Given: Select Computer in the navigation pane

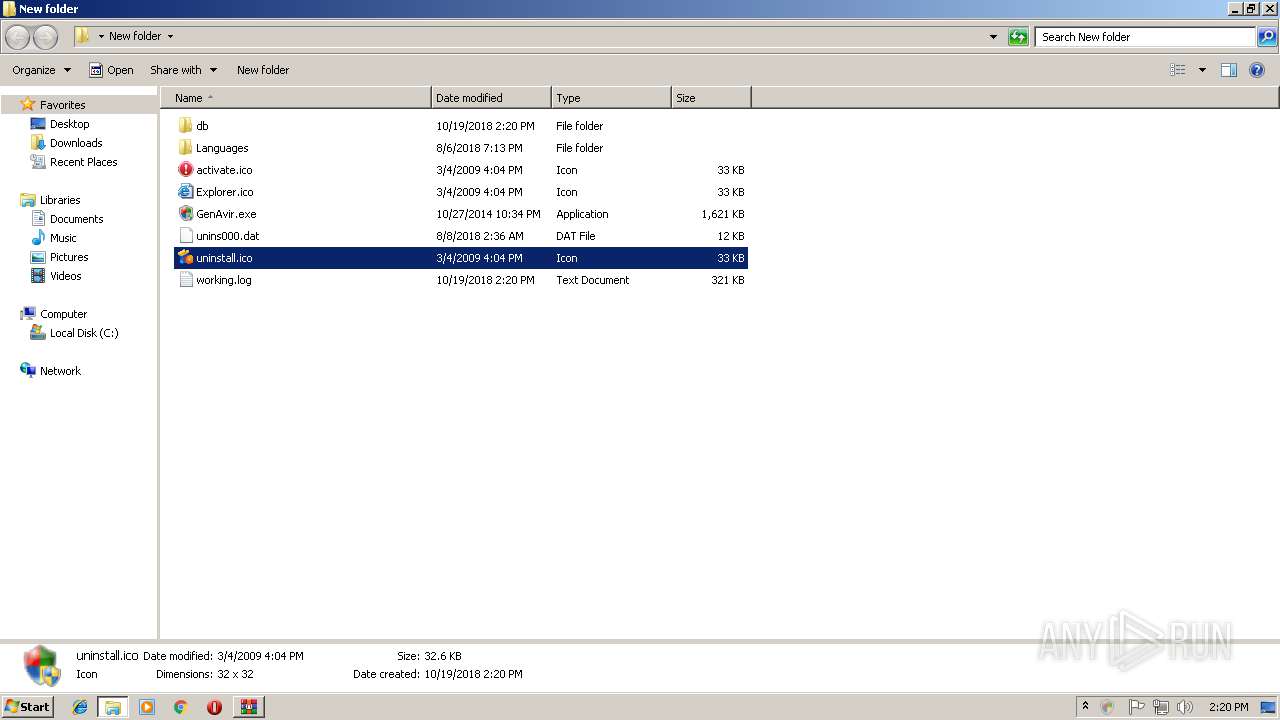Looking at the screenshot, I should pos(63,314).
